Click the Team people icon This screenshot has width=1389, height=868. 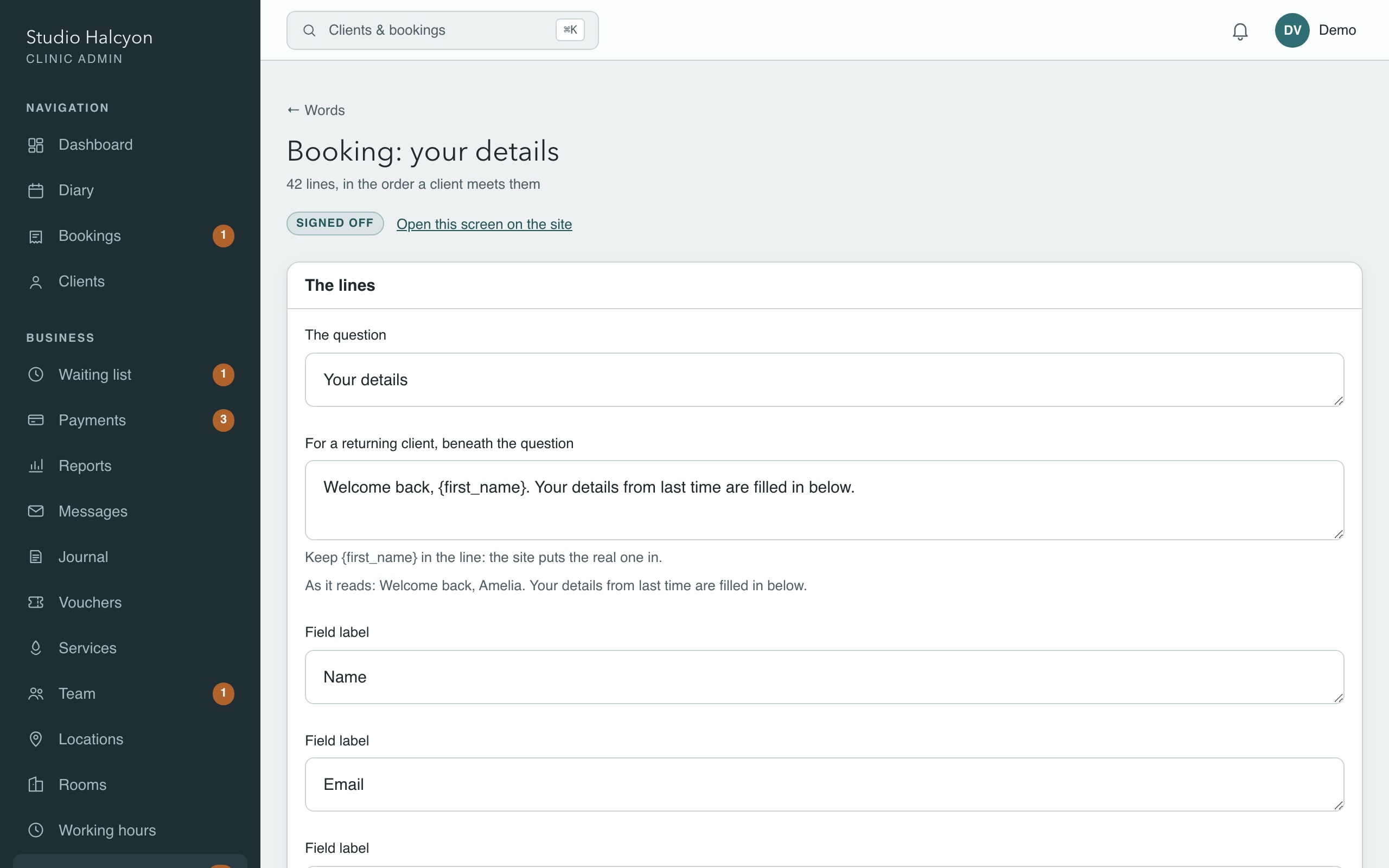[36, 693]
